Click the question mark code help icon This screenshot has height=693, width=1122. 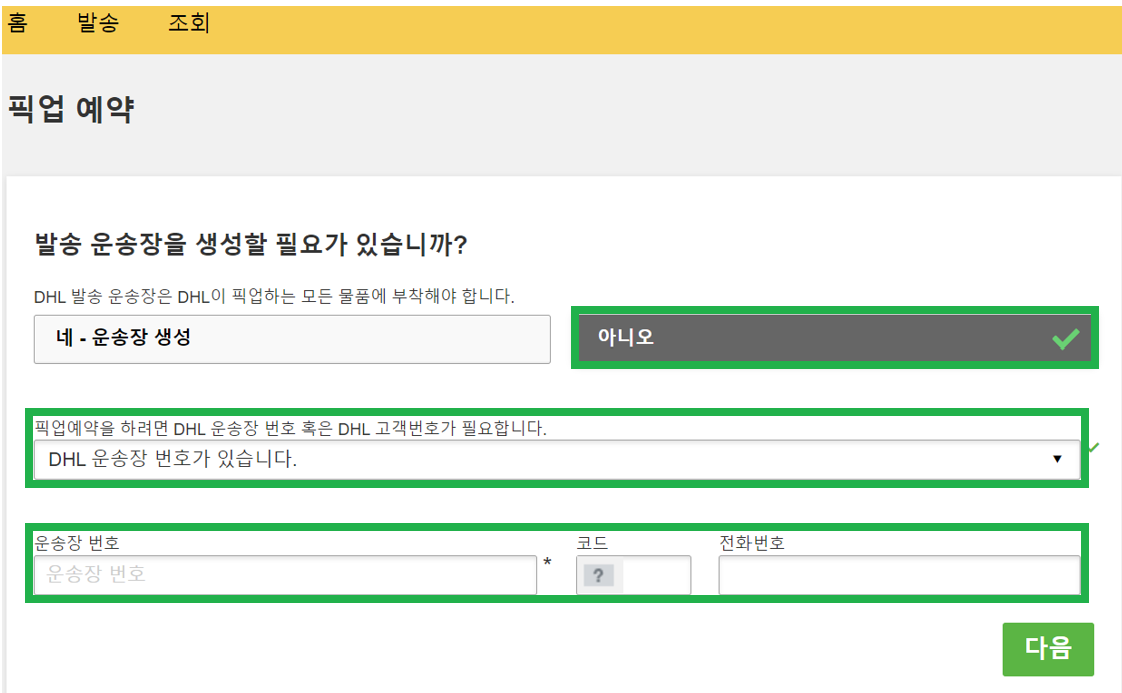pyautogui.click(x=599, y=576)
